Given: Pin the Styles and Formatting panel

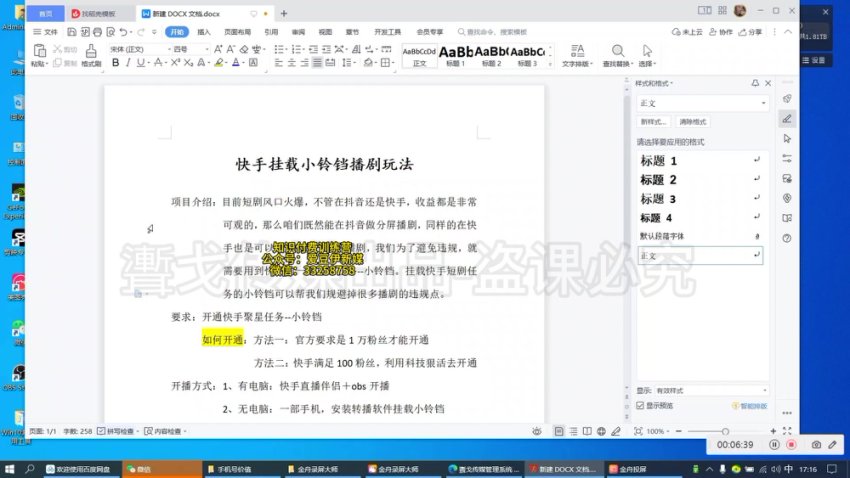Looking at the screenshot, I should [x=755, y=84].
